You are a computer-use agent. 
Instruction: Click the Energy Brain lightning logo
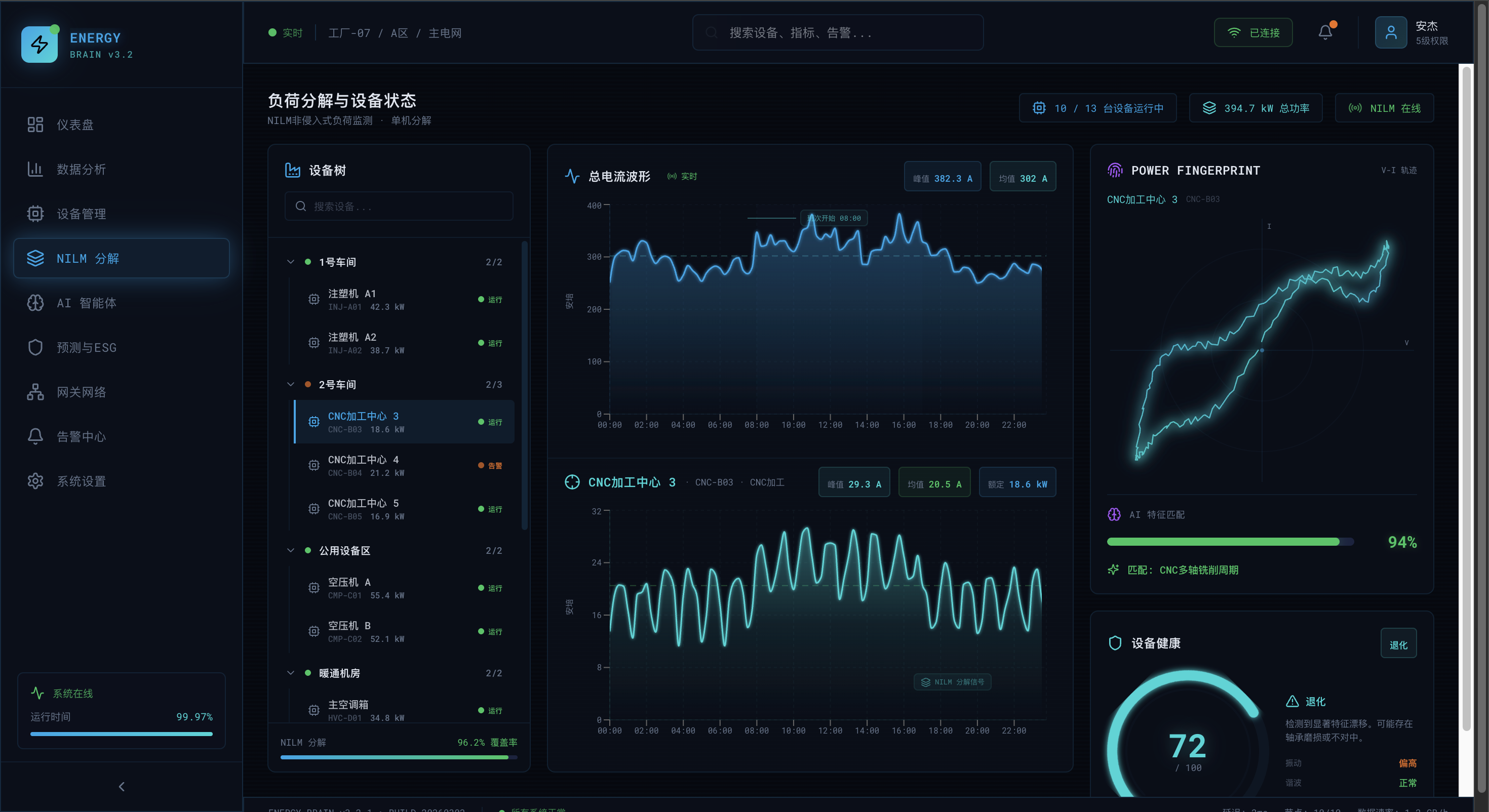pos(40,45)
